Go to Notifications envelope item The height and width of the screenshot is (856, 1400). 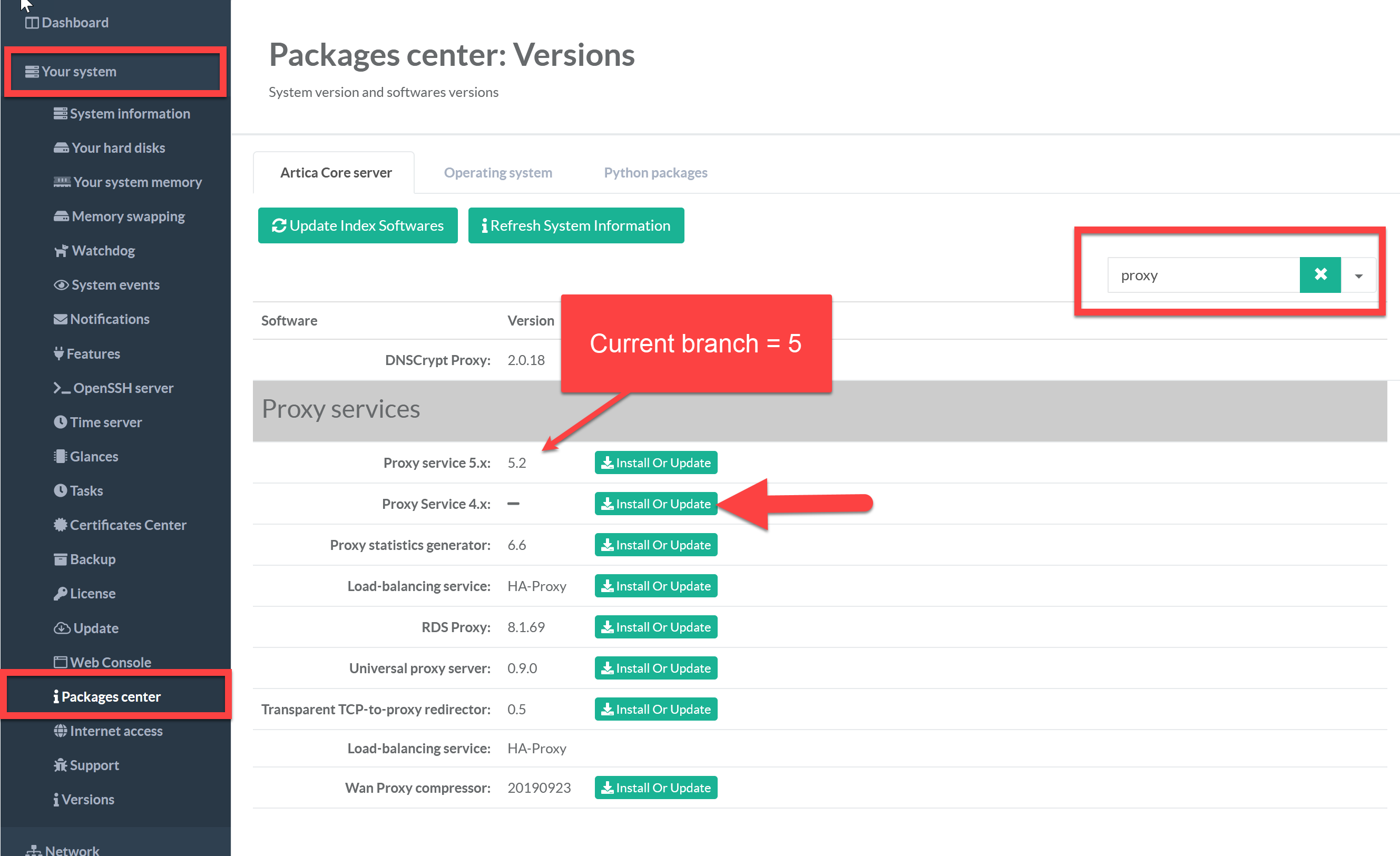point(109,319)
